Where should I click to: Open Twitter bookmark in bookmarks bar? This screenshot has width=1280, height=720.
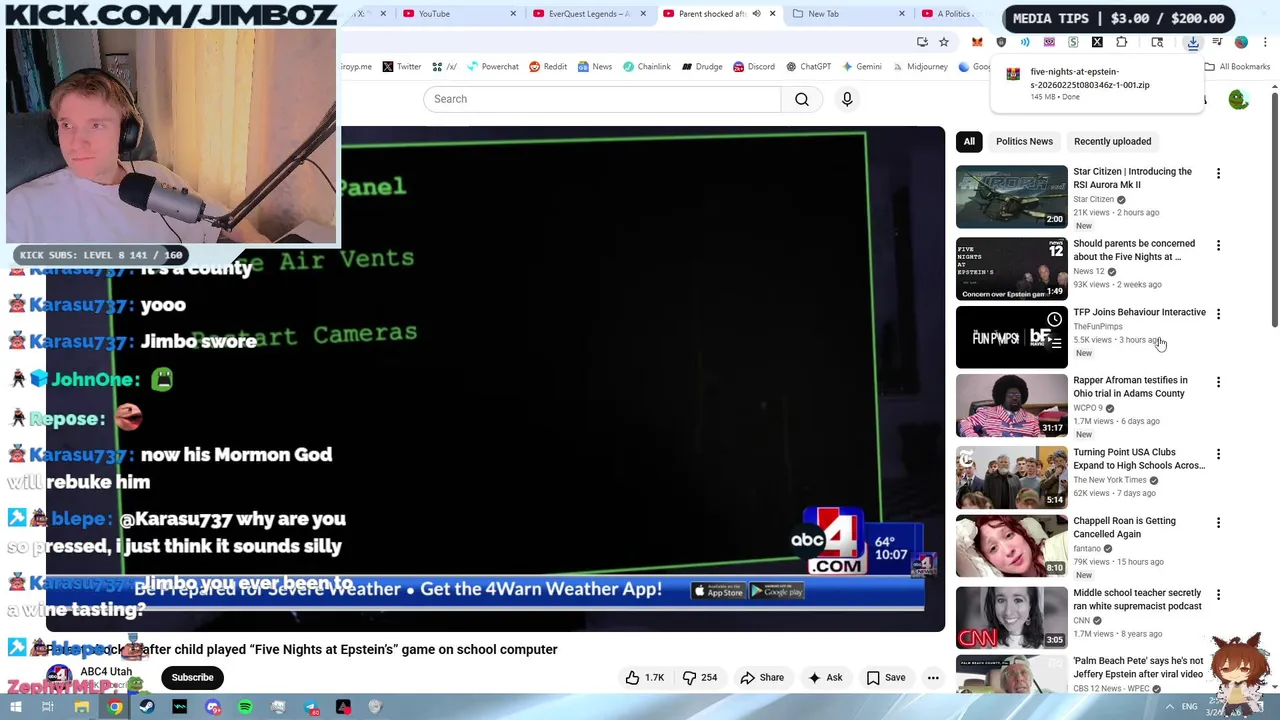(x=401, y=67)
